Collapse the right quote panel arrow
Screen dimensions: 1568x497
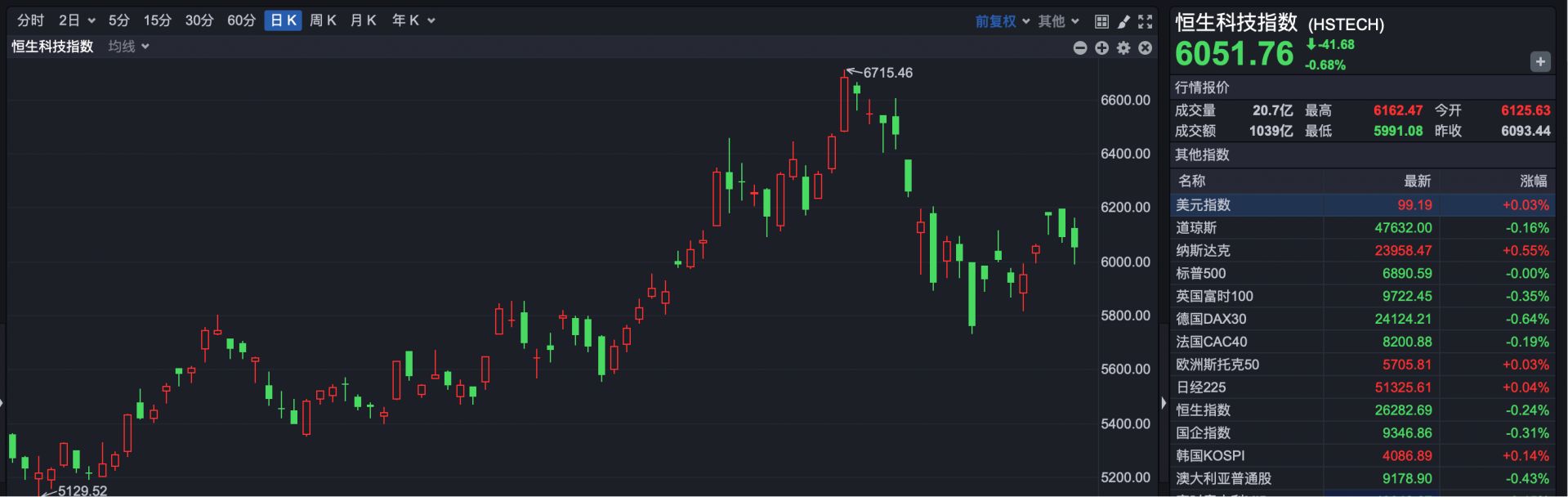click(x=1164, y=402)
